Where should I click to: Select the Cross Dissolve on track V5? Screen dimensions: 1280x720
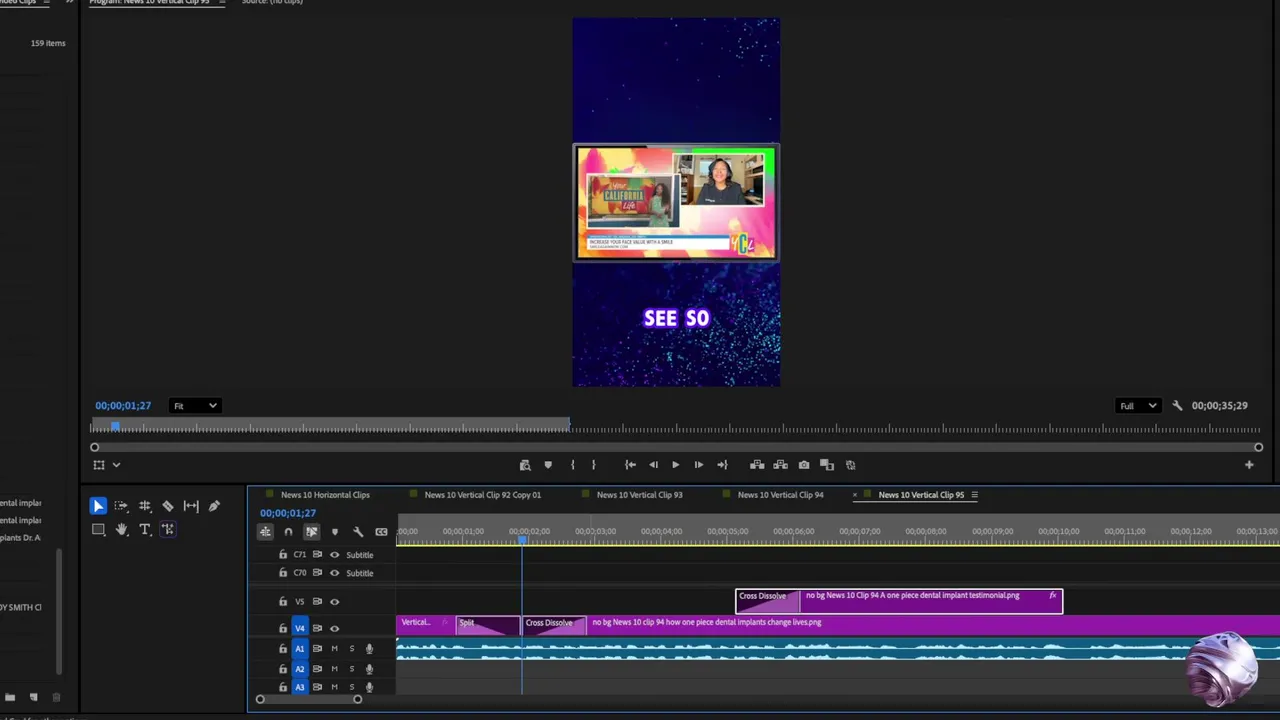click(x=767, y=600)
